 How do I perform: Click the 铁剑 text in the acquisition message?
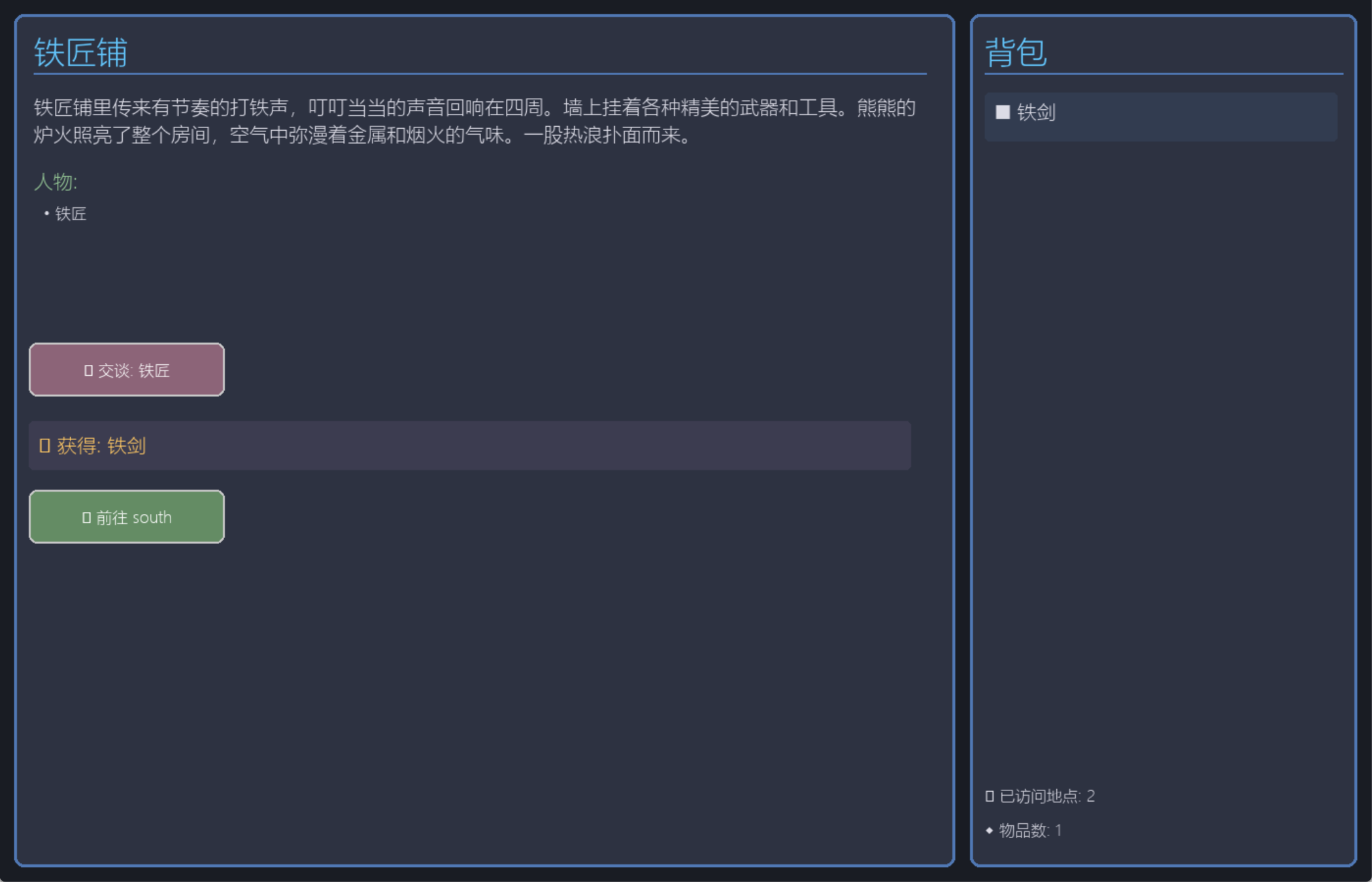(126, 446)
